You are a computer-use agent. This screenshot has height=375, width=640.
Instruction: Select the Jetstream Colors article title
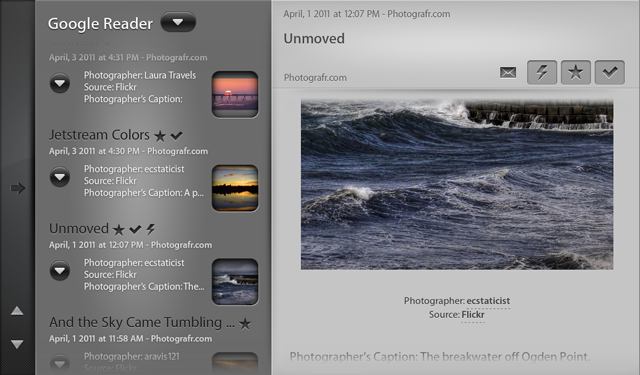tap(99, 135)
